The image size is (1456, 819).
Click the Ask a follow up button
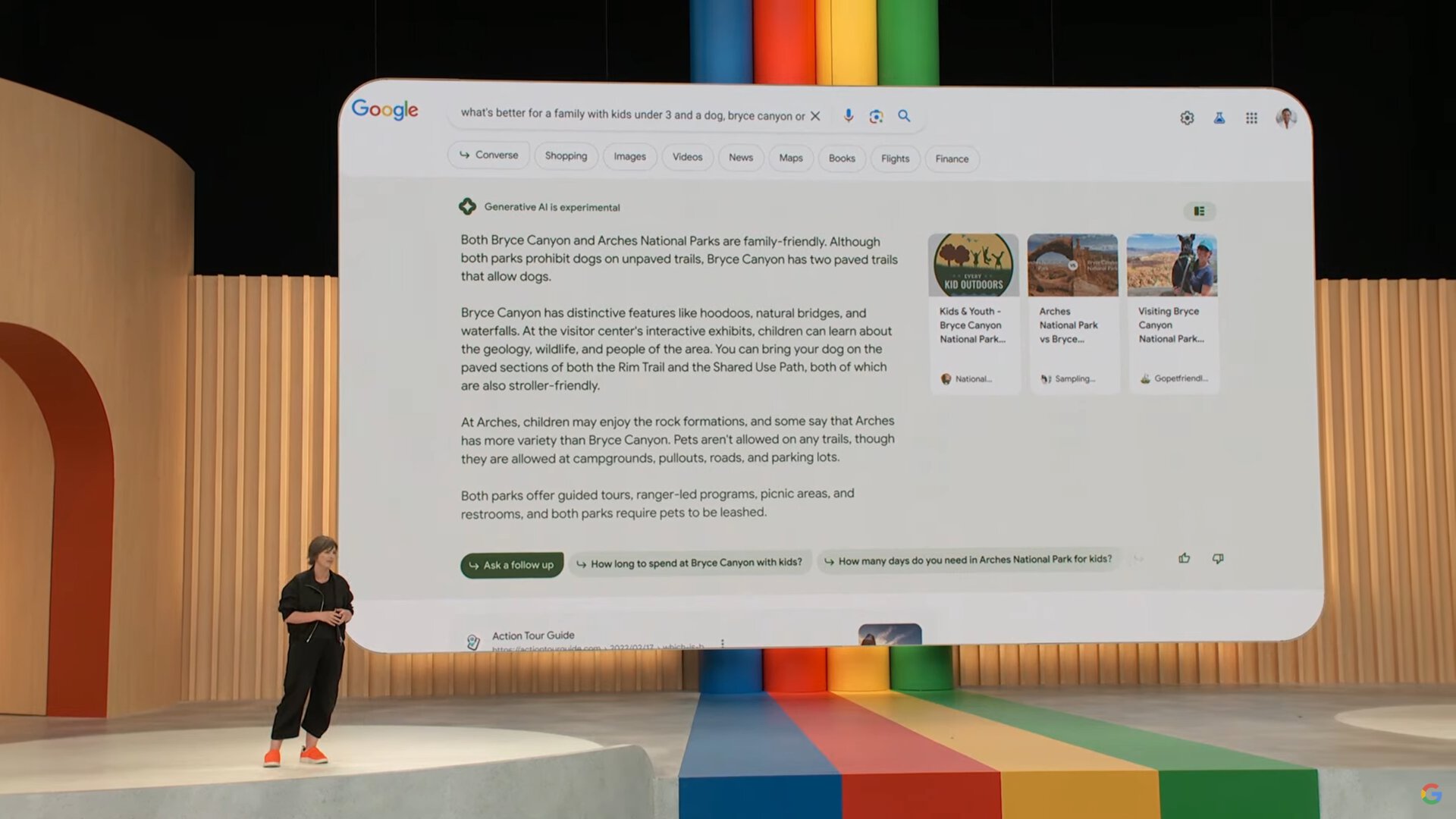[512, 563]
